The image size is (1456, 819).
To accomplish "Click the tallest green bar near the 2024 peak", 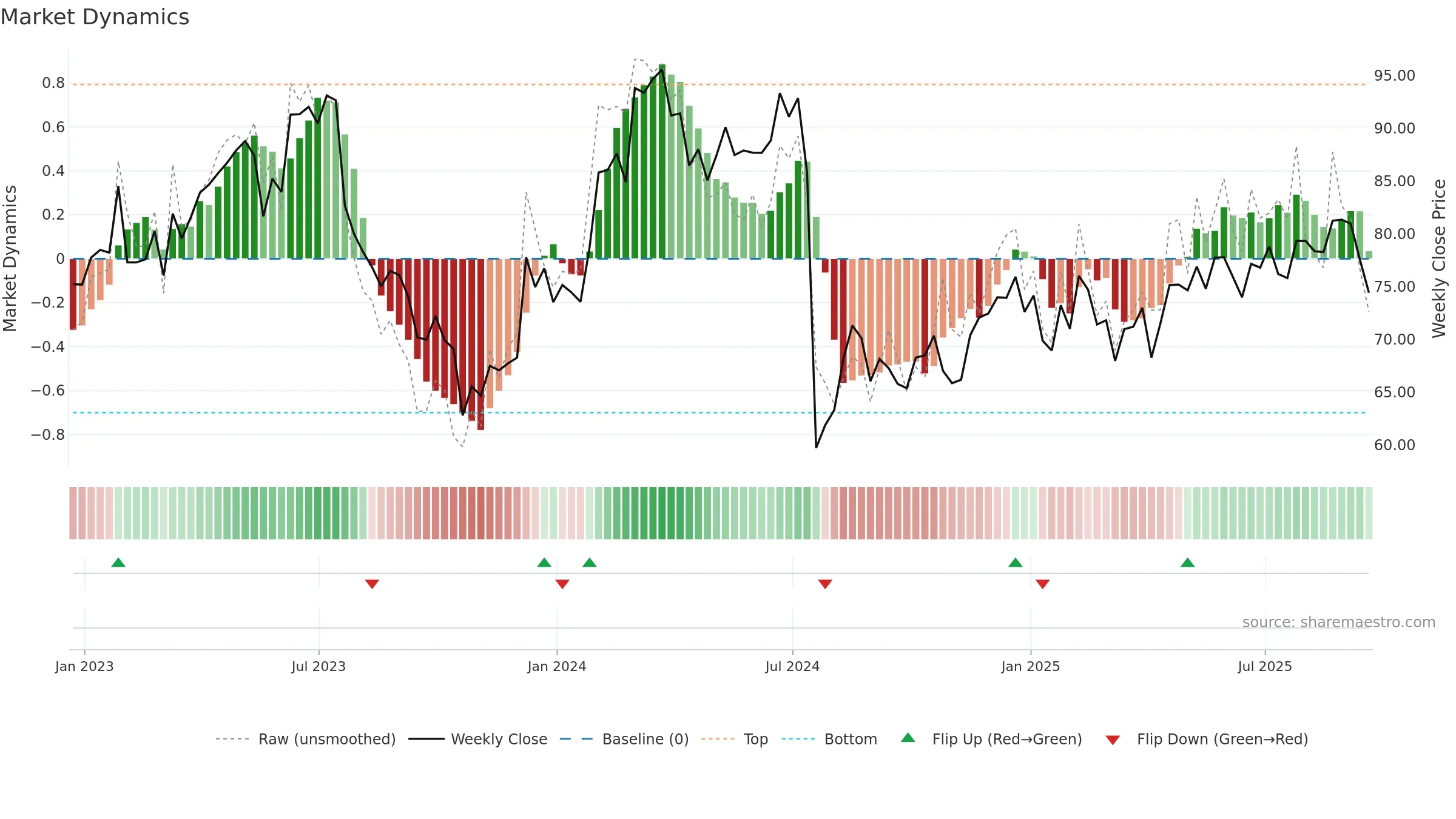I will [x=662, y=161].
